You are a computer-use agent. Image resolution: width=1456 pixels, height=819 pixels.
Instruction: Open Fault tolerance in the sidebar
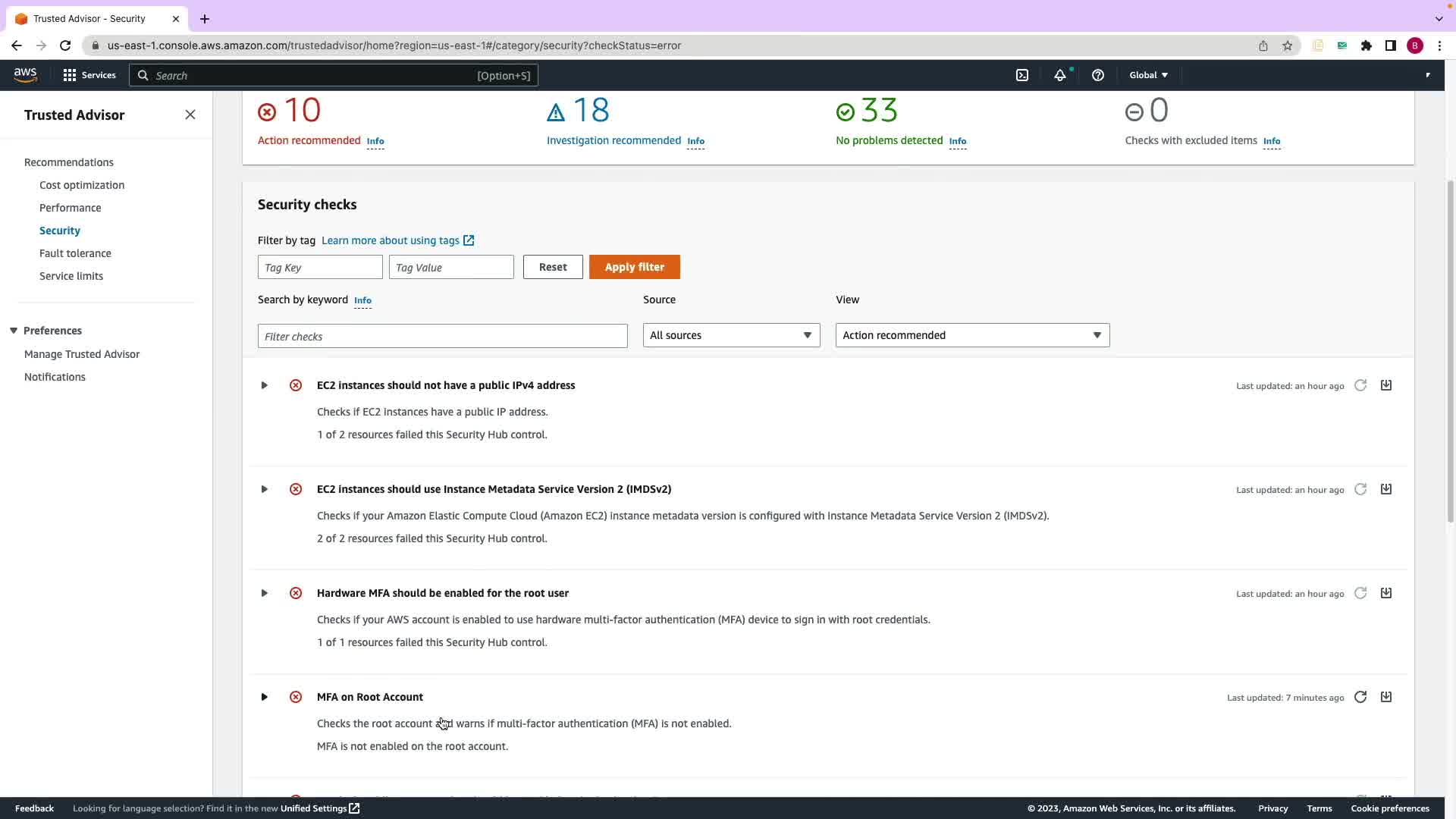(x=75, y=253)
